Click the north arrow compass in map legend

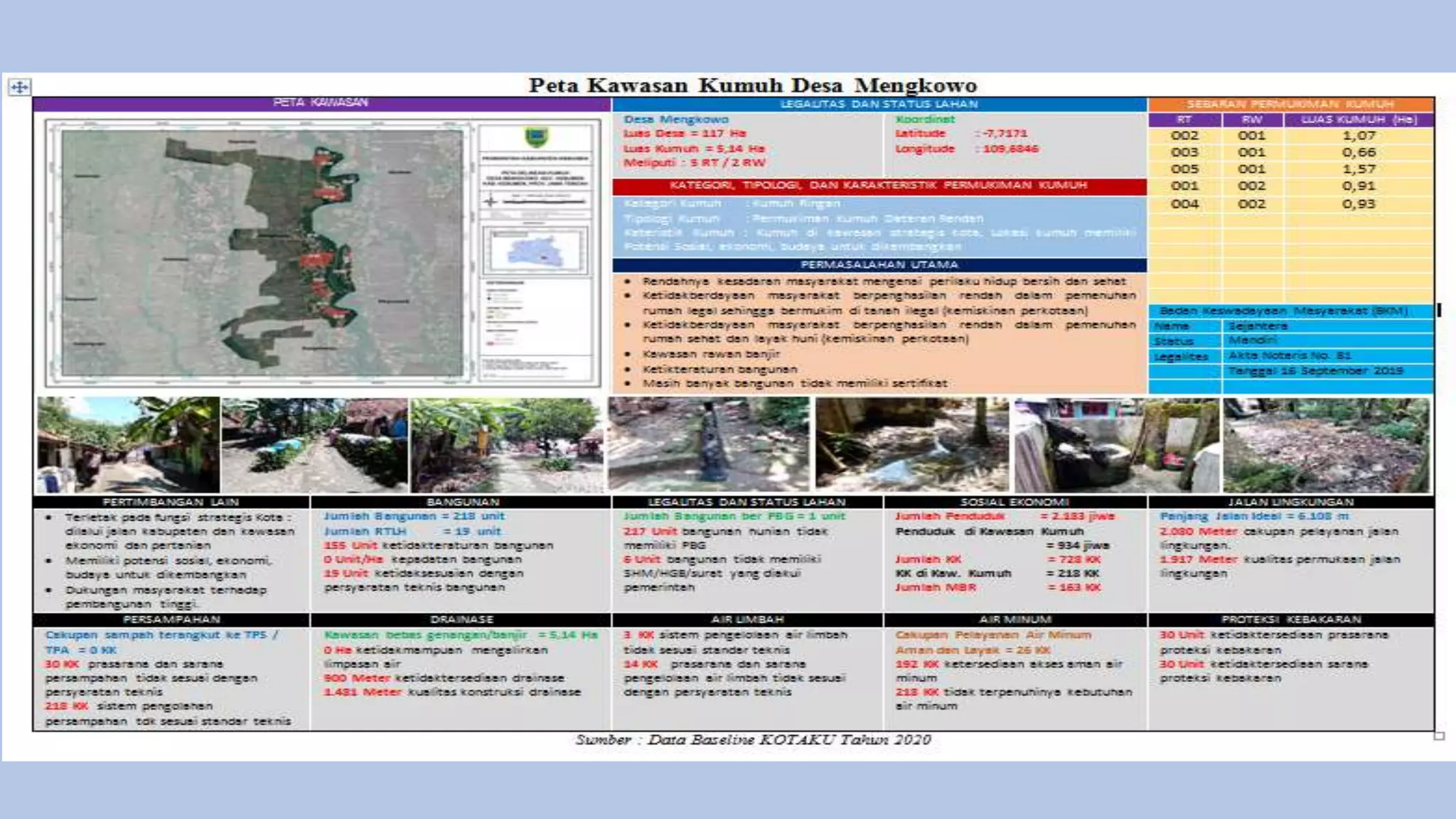click(491, 201)
